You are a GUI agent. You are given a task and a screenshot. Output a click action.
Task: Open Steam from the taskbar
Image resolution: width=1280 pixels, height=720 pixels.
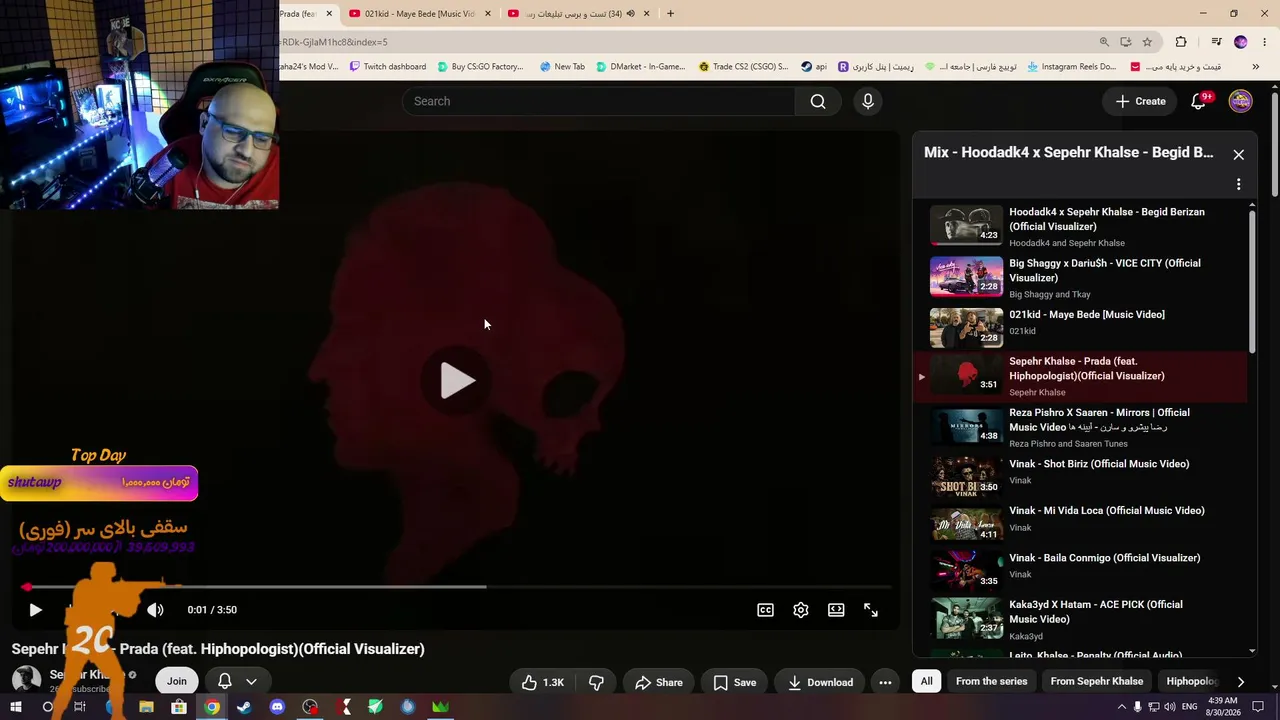click(x=244, y=707)
